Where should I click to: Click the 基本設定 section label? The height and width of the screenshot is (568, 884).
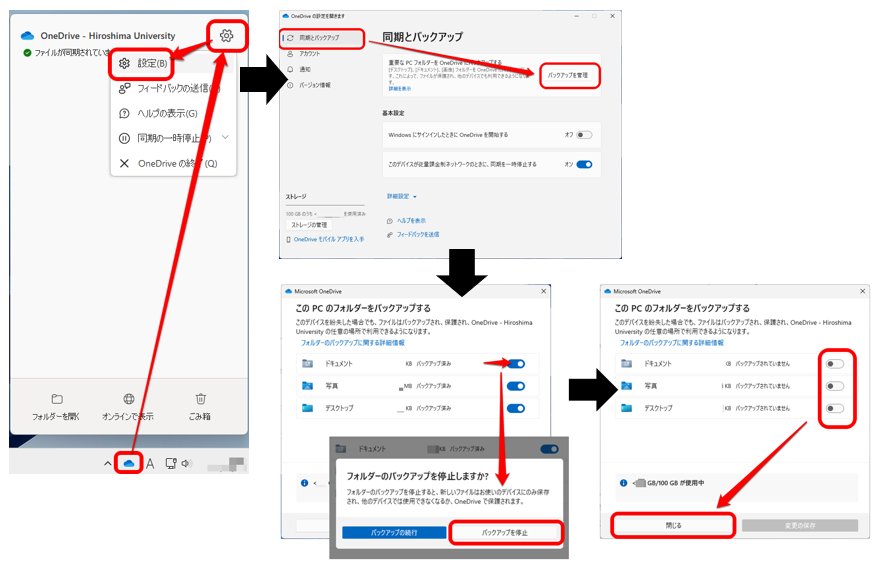[393, 113]
